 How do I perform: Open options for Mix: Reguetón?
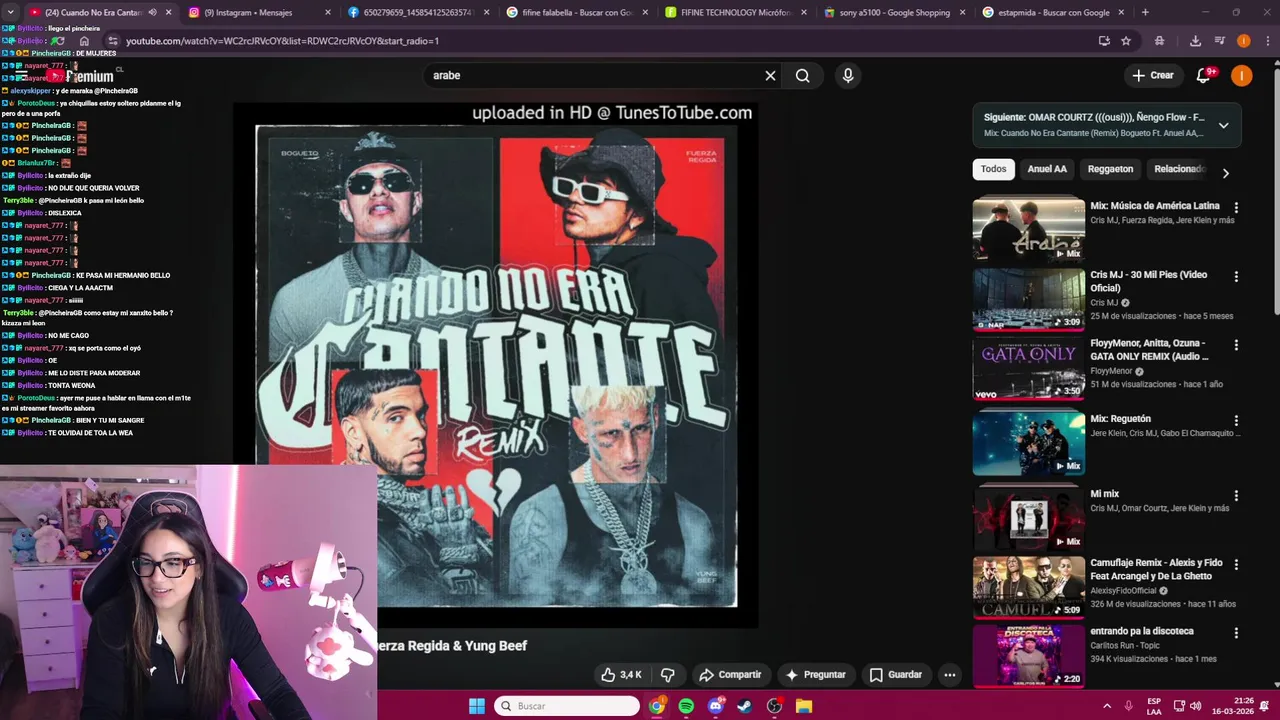click(x=1236, y=421)
